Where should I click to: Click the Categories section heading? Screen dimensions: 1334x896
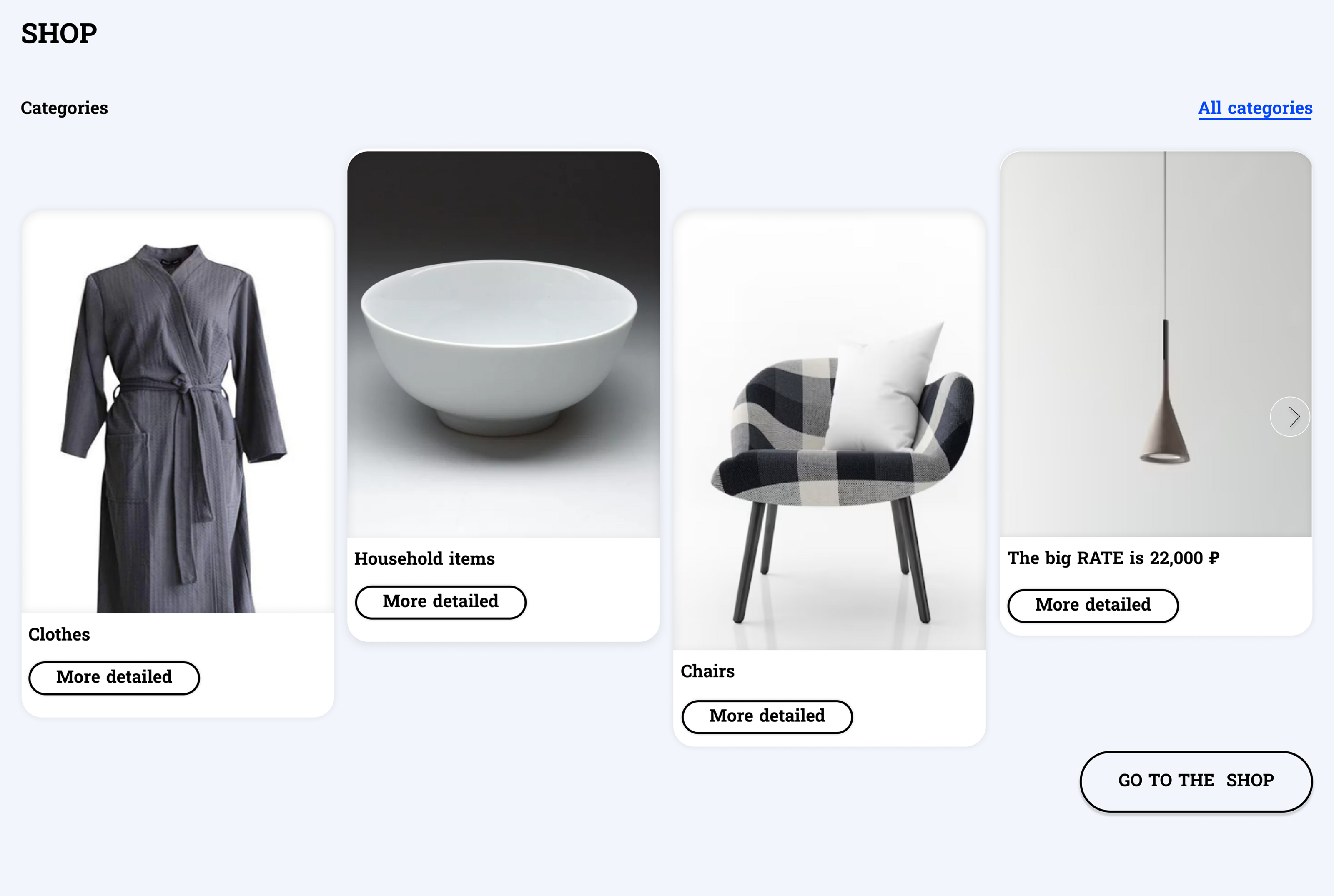[65, 108]
